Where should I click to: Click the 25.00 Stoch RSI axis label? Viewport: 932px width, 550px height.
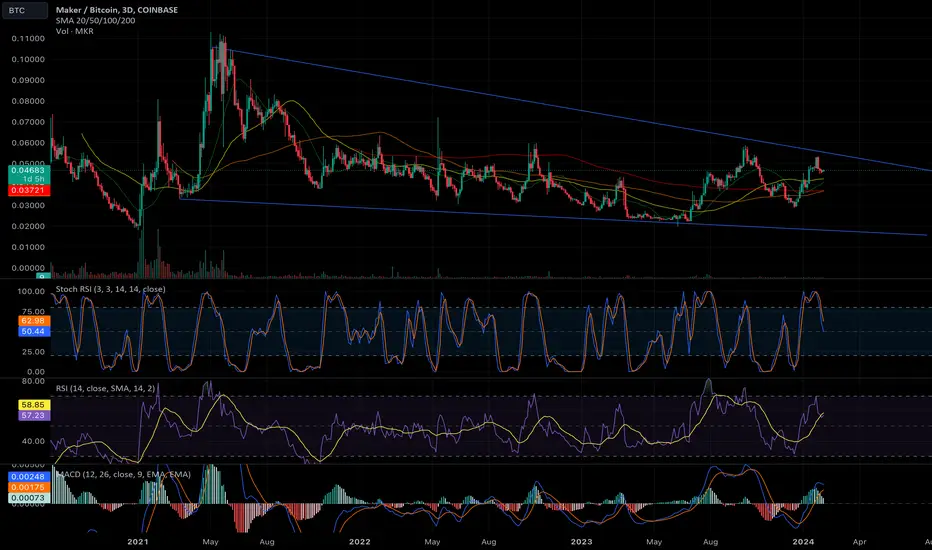pos(33,352)
